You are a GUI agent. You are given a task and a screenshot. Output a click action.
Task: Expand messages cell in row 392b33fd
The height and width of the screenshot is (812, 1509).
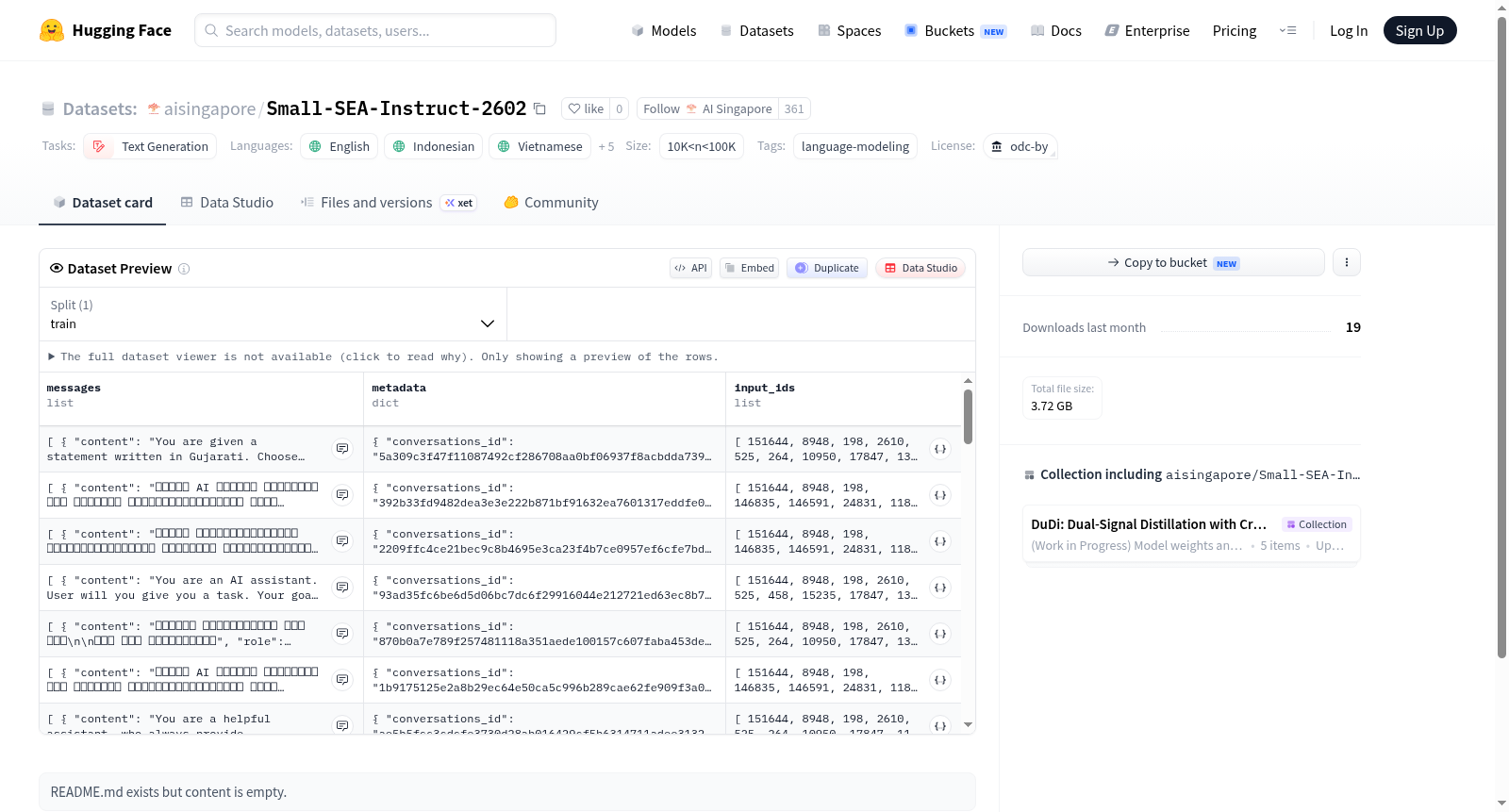click(x=342, y=495)
